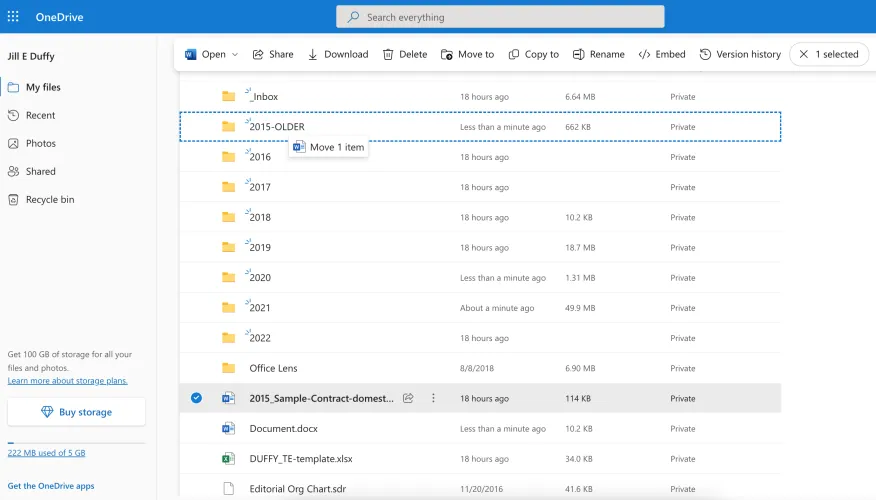
Task: Click Move to in toolbar
Action: pyautogui.click(x=467, y=54)
